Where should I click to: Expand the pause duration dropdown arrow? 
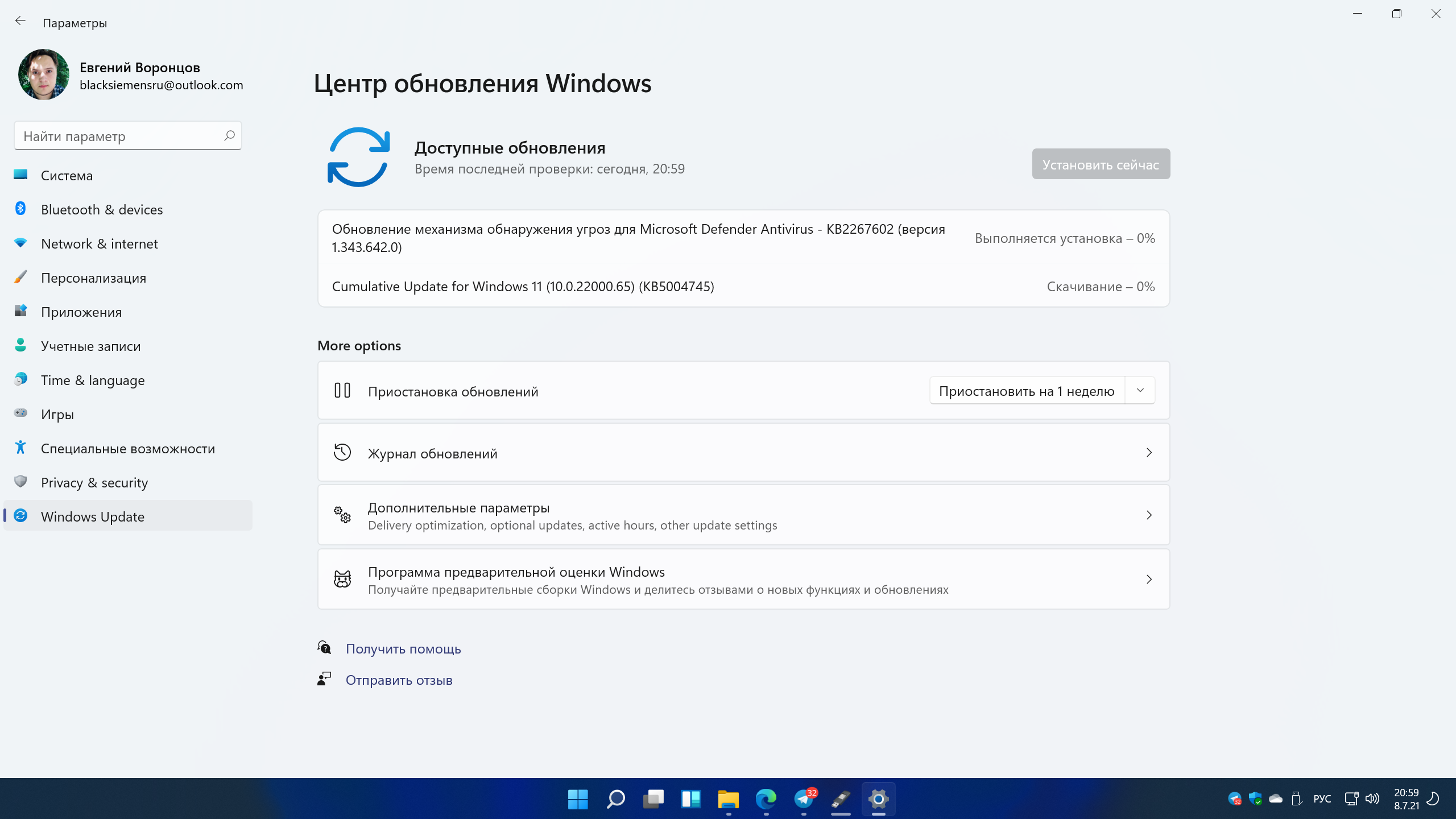point(1140,391)
